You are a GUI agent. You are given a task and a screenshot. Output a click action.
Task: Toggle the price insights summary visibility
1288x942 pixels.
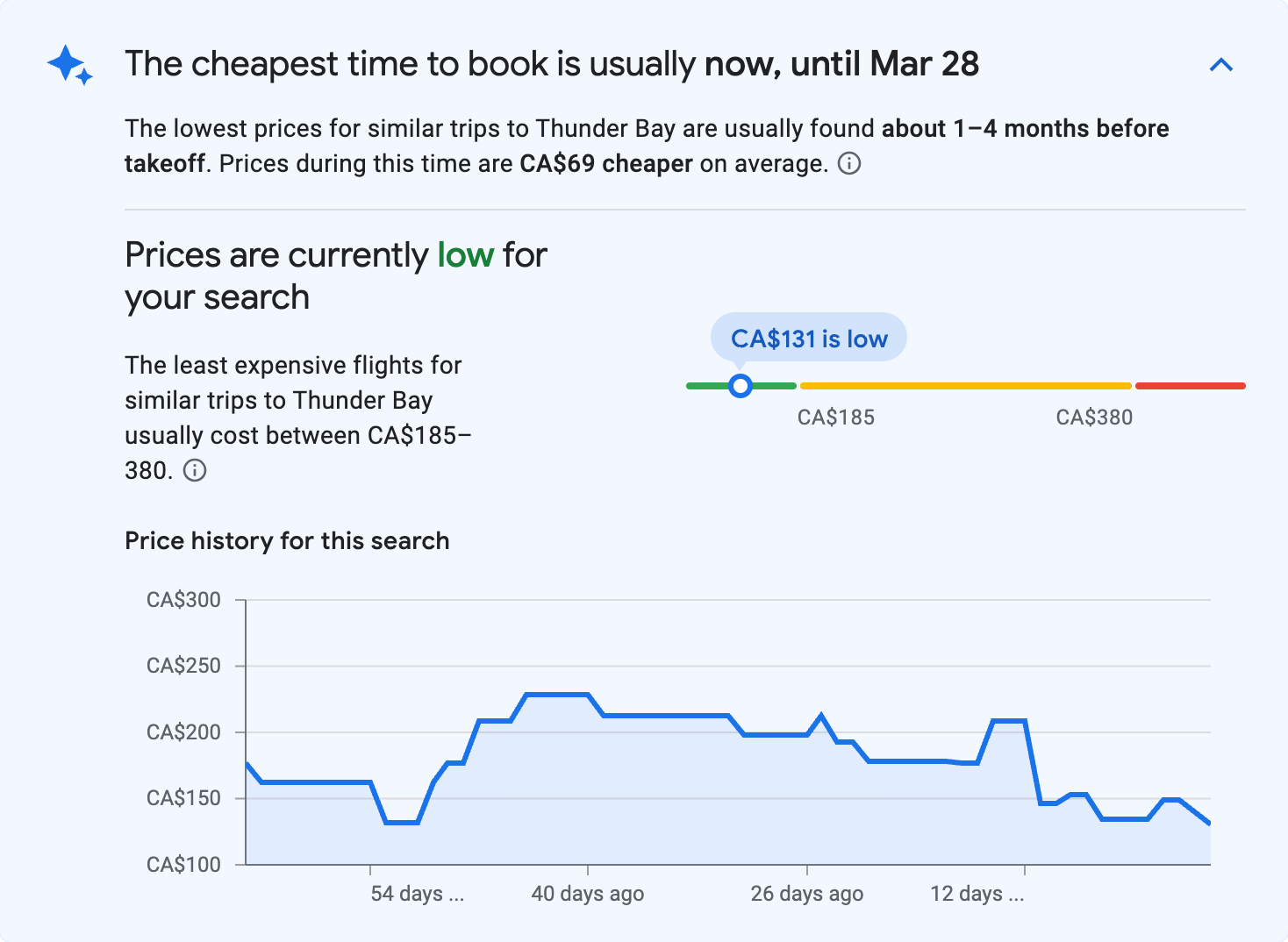[1221, 64]
